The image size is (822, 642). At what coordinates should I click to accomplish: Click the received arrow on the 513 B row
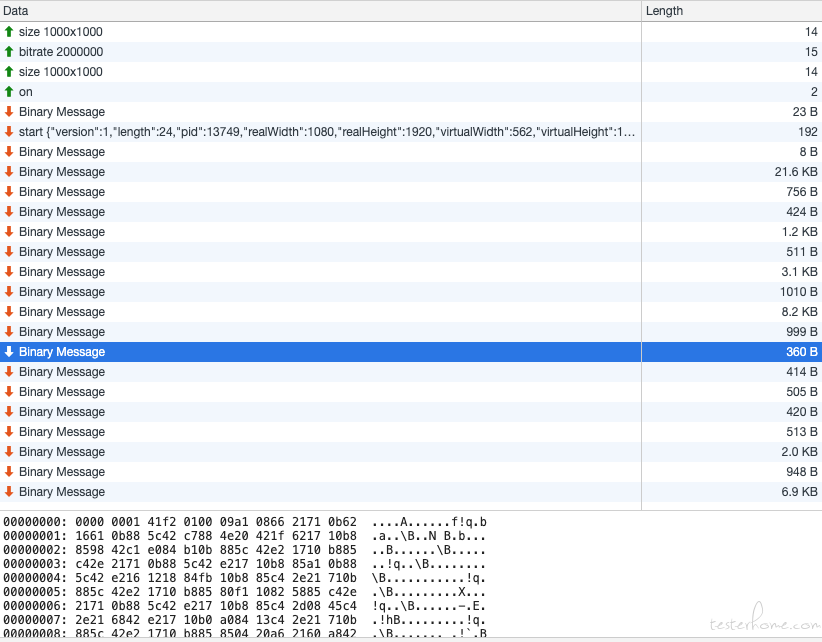point(9,432)
